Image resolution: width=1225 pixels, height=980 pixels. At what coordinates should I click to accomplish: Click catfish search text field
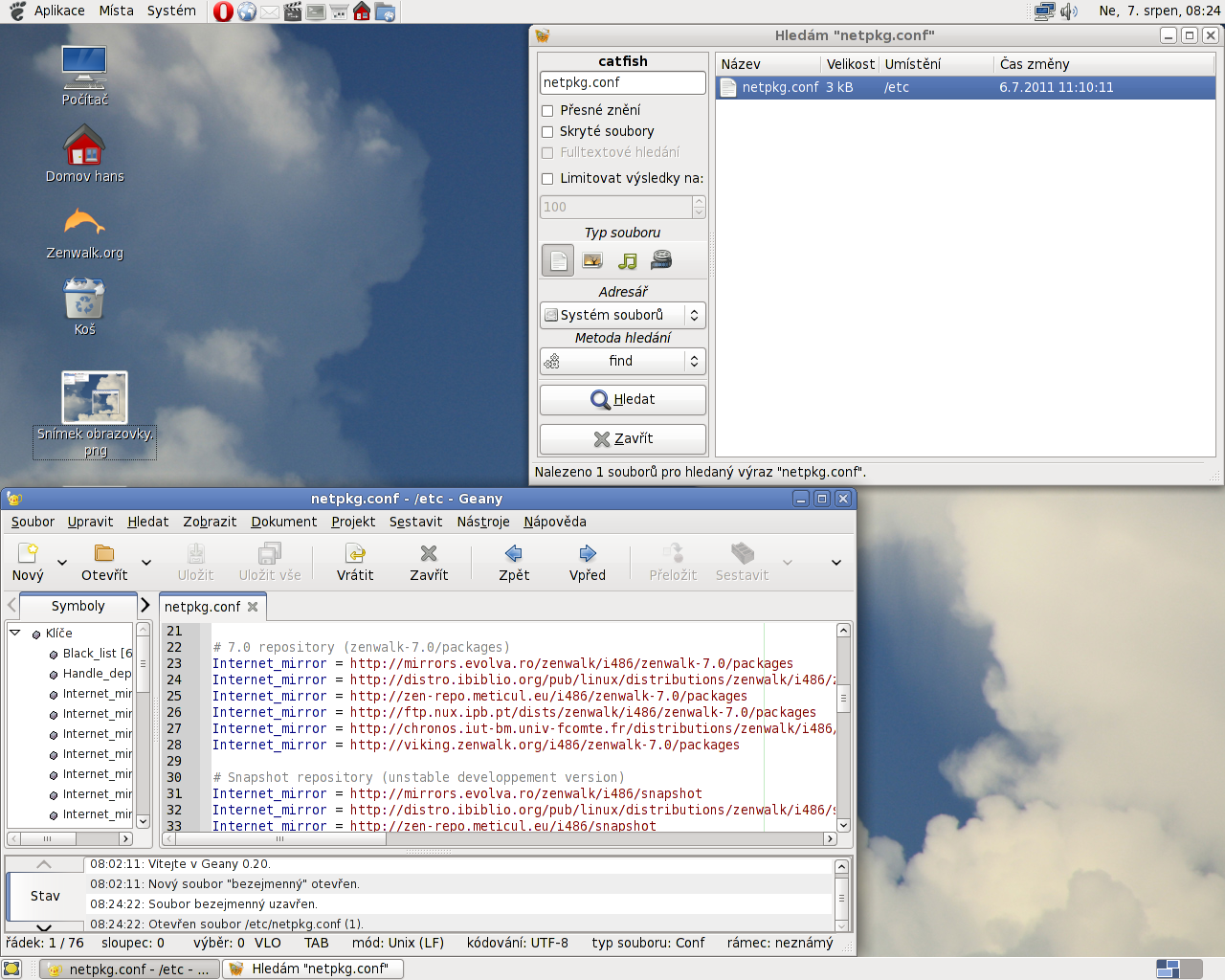point(623,83)
